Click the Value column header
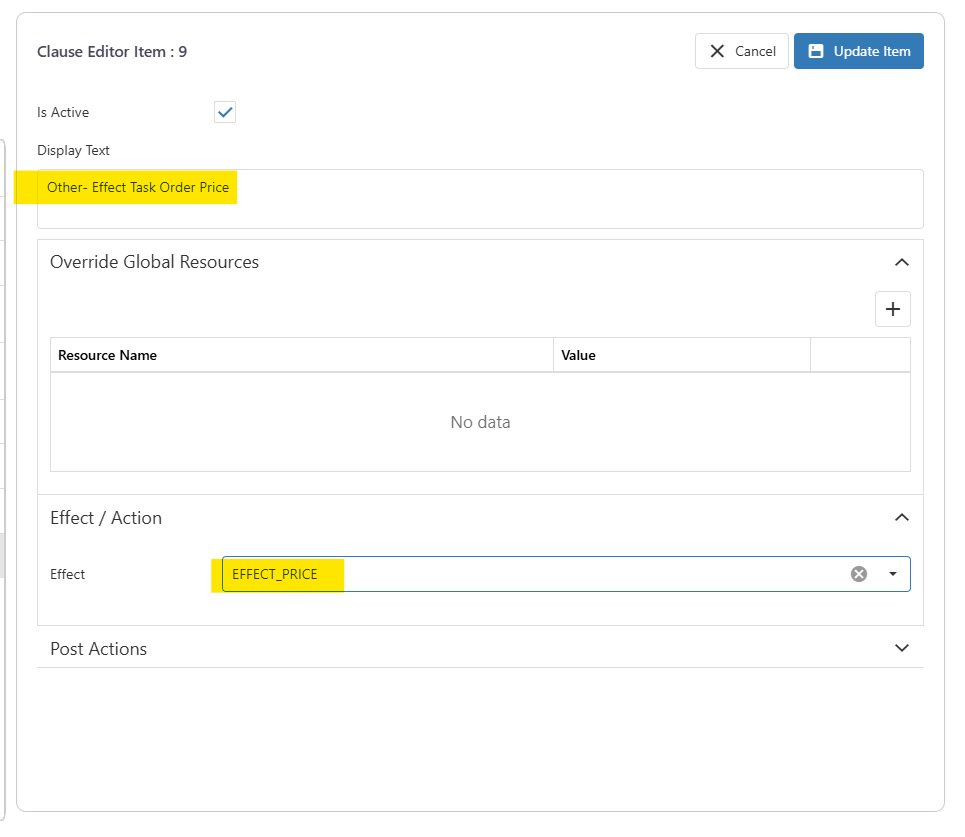The width and height of the screenshot is (965, 837). [x=682, y=355]
